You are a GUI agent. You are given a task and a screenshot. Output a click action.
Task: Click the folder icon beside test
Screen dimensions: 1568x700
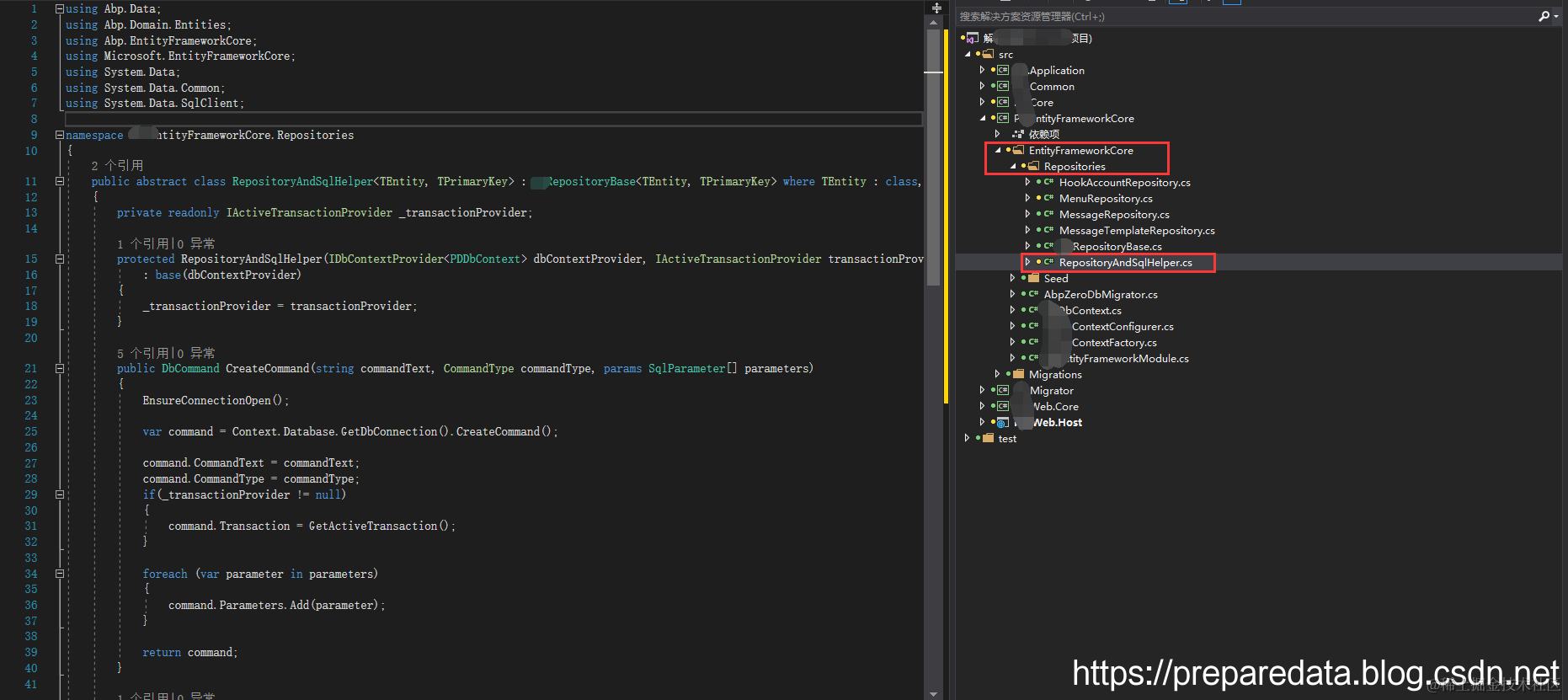click(988, 438)
